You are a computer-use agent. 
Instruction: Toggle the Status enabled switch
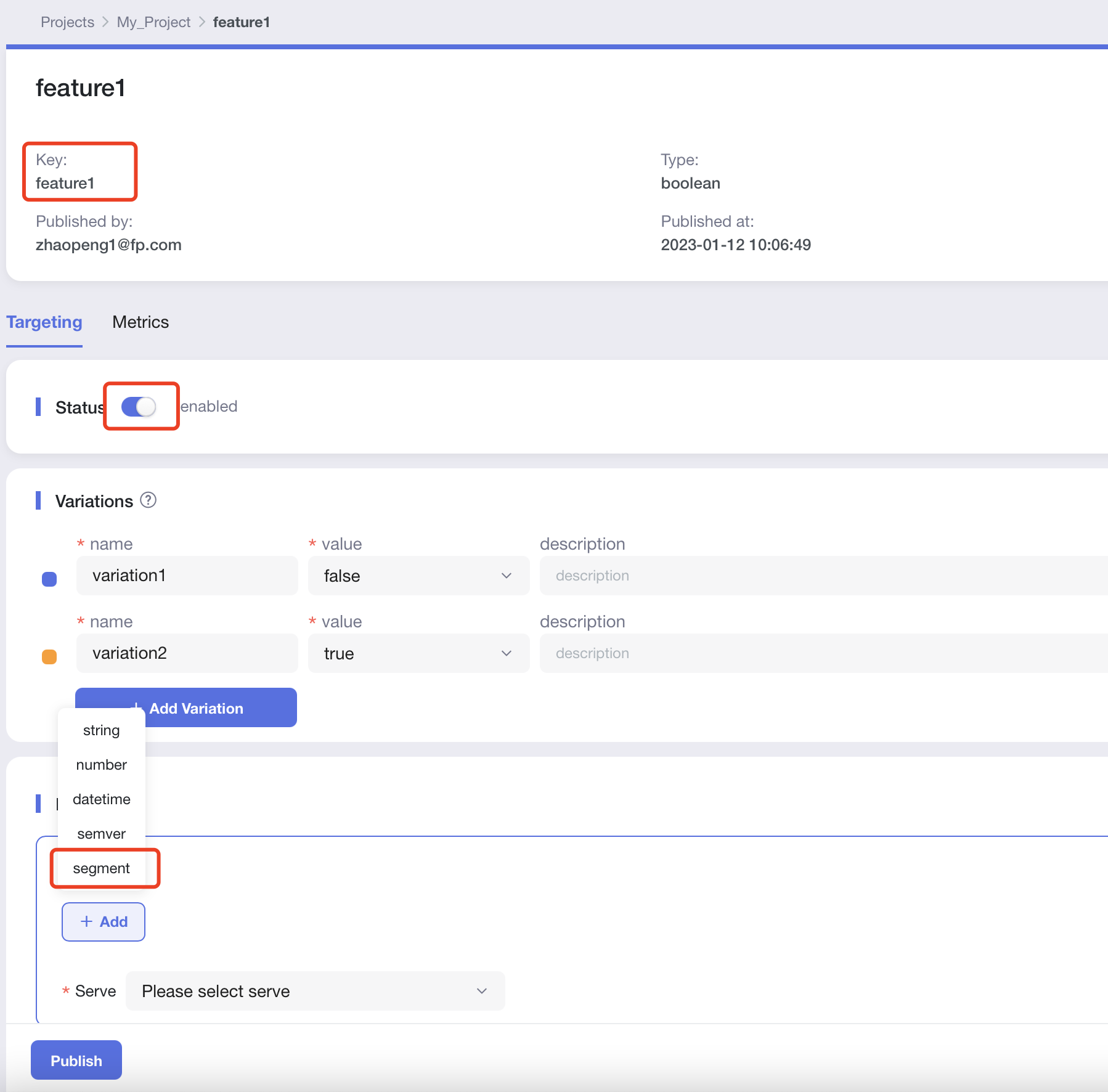pyautogui.click(x=139, y=407)
